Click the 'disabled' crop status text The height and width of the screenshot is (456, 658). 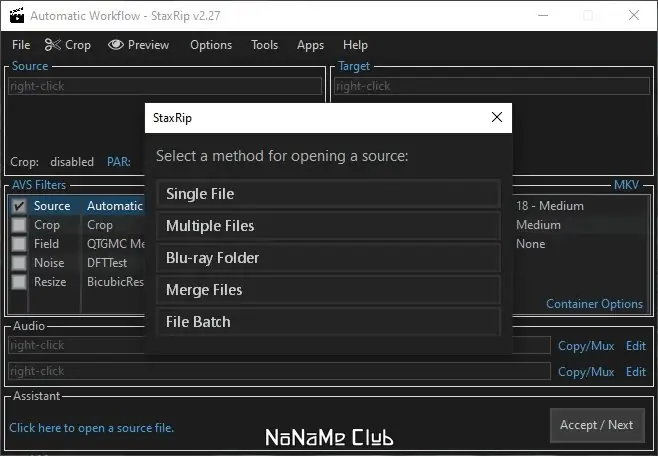tap(72, 162)
